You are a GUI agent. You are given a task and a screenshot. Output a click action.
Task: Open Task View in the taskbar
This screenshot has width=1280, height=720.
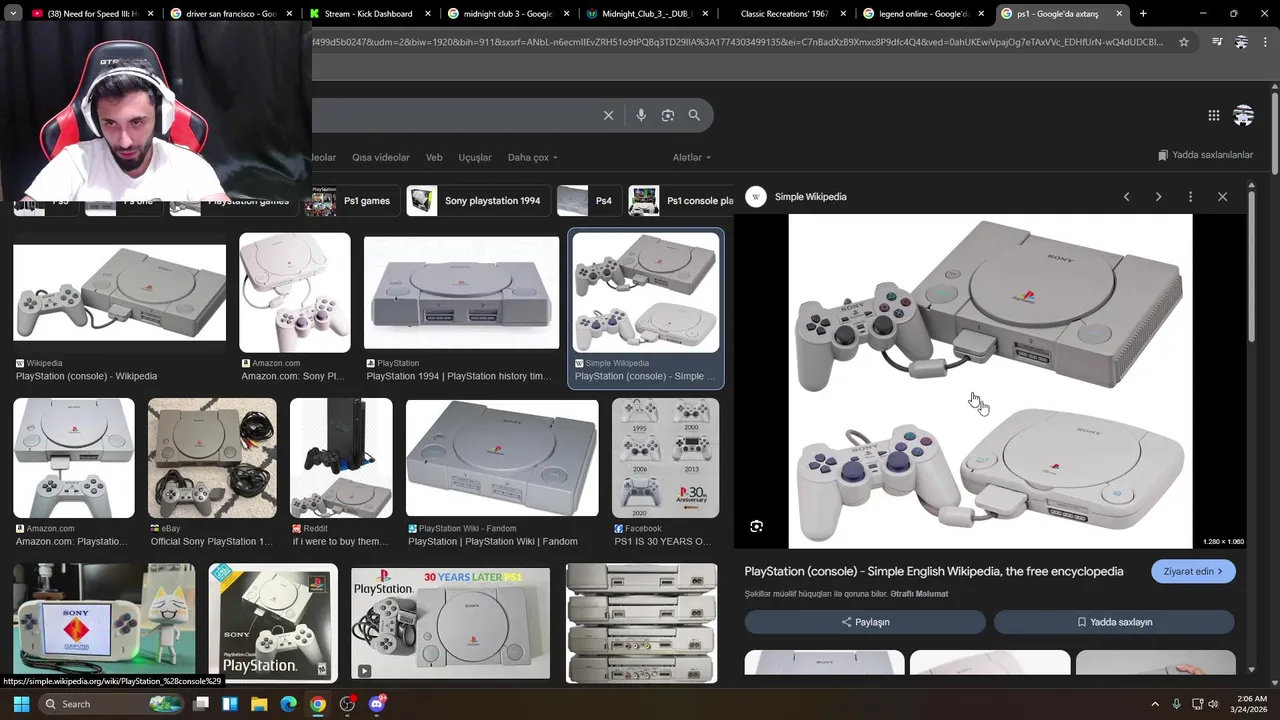tap(201, 704)
